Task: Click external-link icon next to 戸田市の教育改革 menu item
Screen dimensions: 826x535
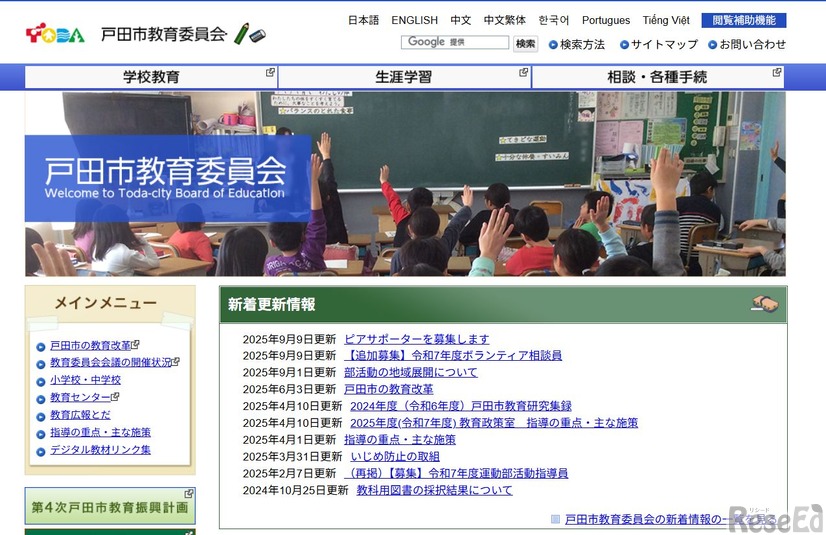Action: pyautogui.click(x=135, y=344)
